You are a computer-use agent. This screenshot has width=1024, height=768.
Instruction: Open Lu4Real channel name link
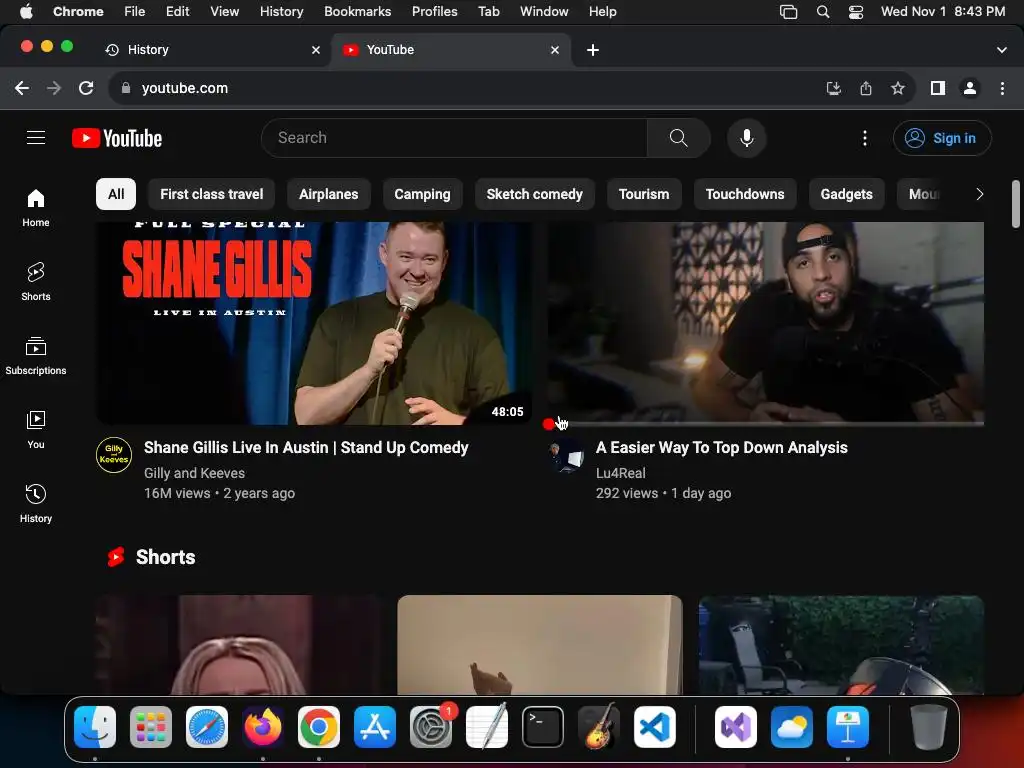pyautogui.click(x=620, y=473)
